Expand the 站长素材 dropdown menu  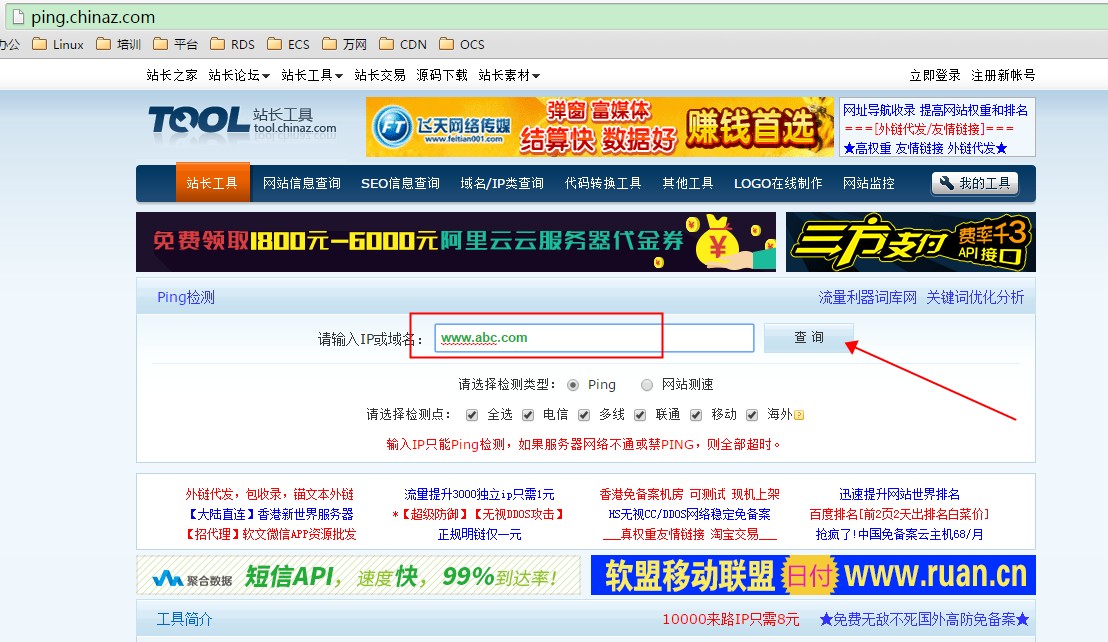click(509, 75)
